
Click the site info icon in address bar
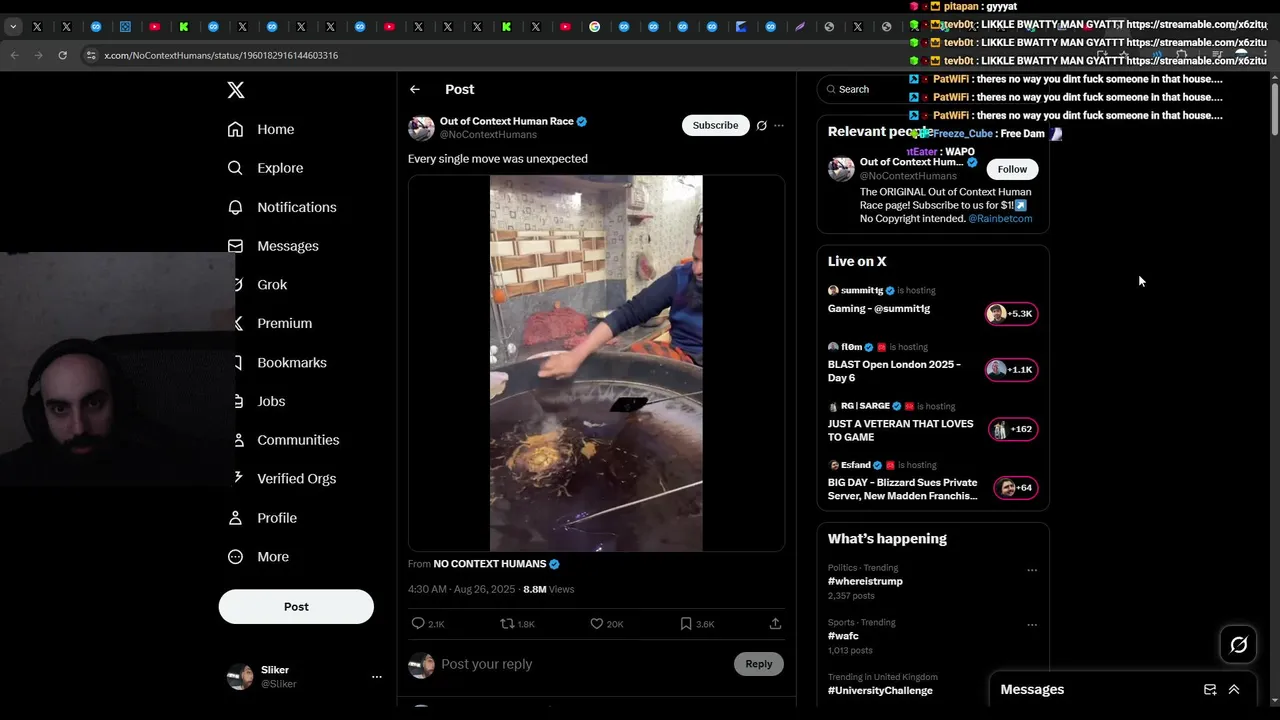point(91,55)
